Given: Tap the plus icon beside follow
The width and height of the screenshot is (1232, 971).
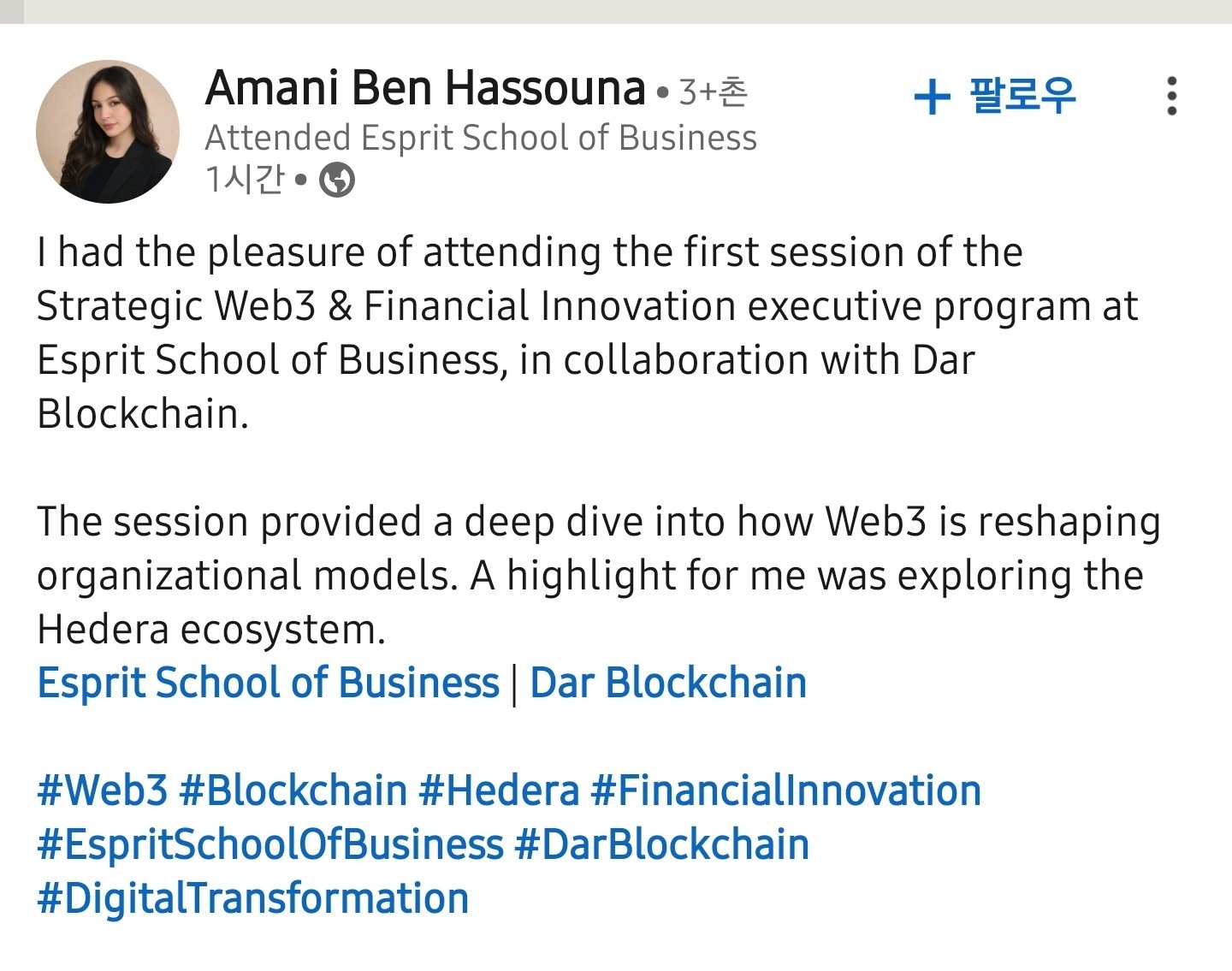Looking at the screenshot, I should (932, 96).
